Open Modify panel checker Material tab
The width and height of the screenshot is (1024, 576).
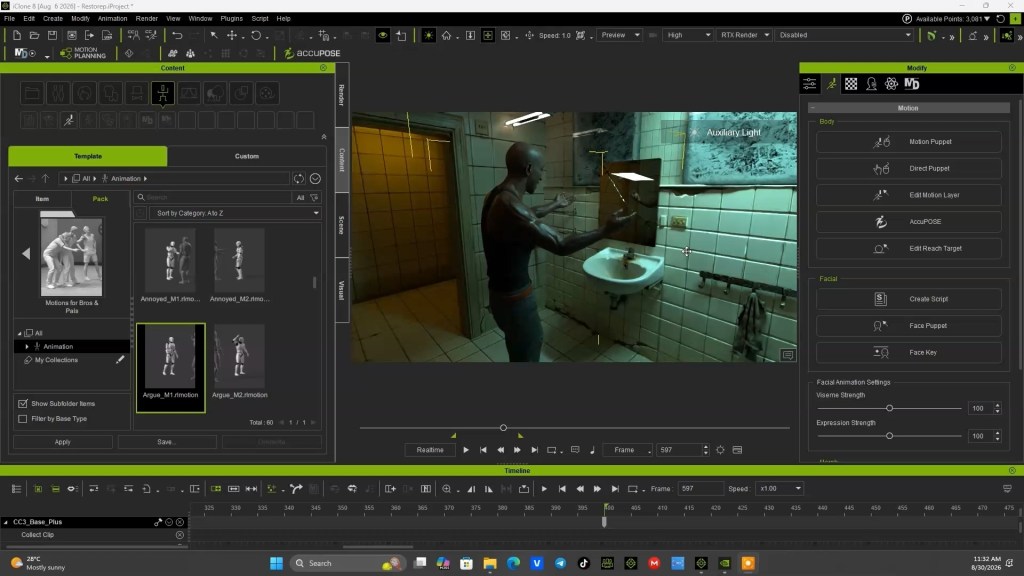(x=850, y=84)
